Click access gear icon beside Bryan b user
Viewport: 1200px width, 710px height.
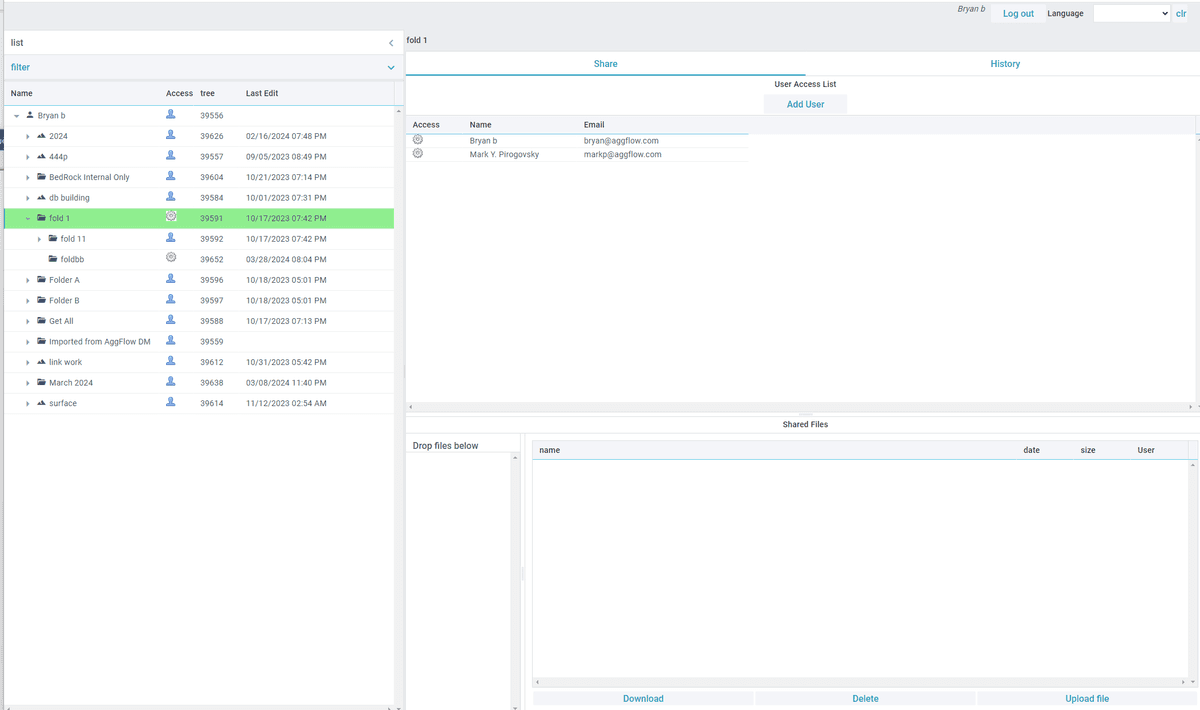click(x=418, y=140)
